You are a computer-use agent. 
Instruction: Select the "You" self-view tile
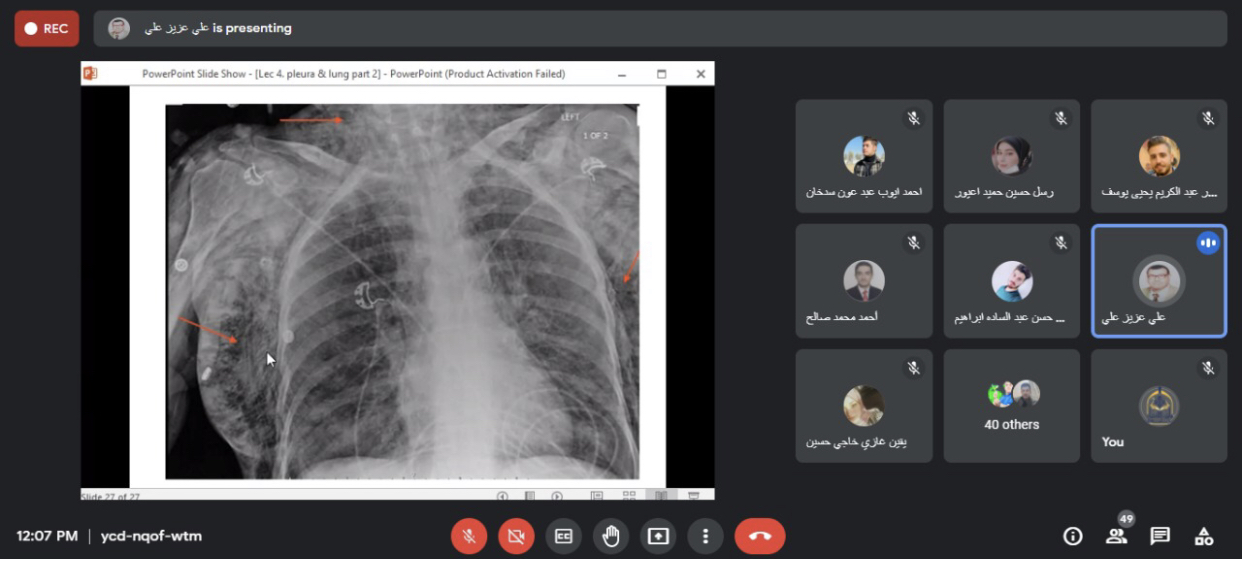(1158, 405)
